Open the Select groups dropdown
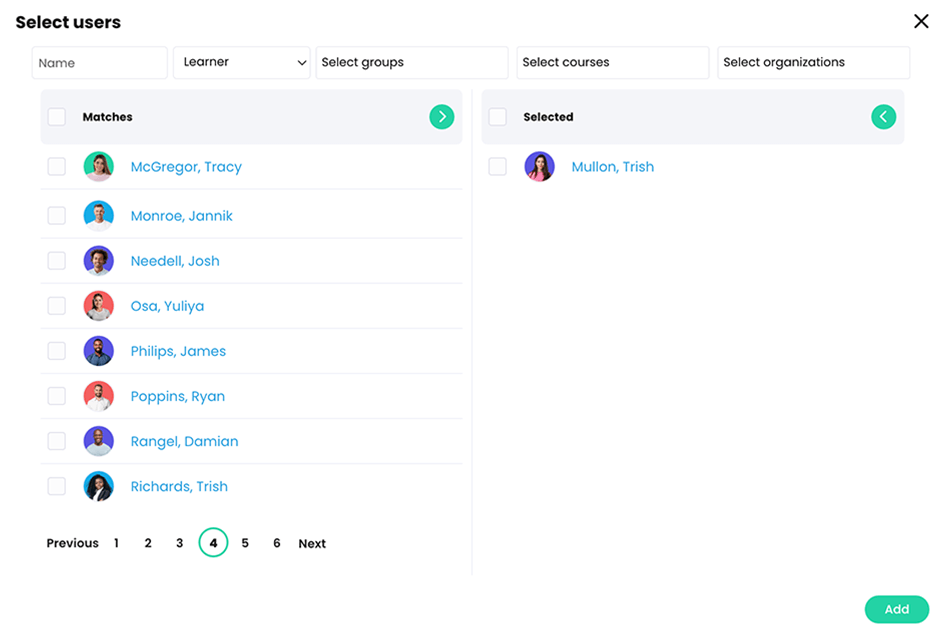This screenshot has height=636, width=945. point(411,62)
